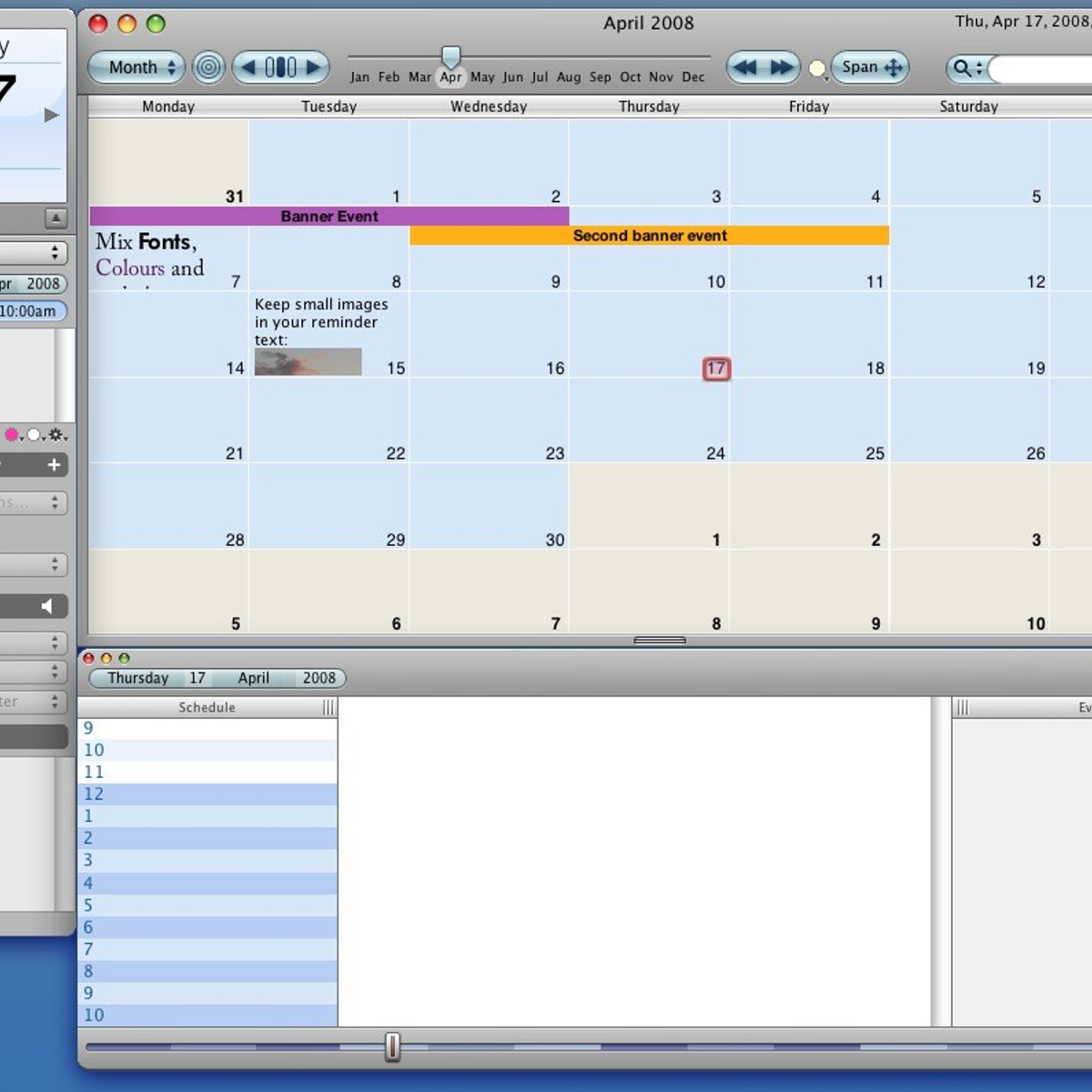Select the highlighted date 17 in the calendar

coord(716,369)
